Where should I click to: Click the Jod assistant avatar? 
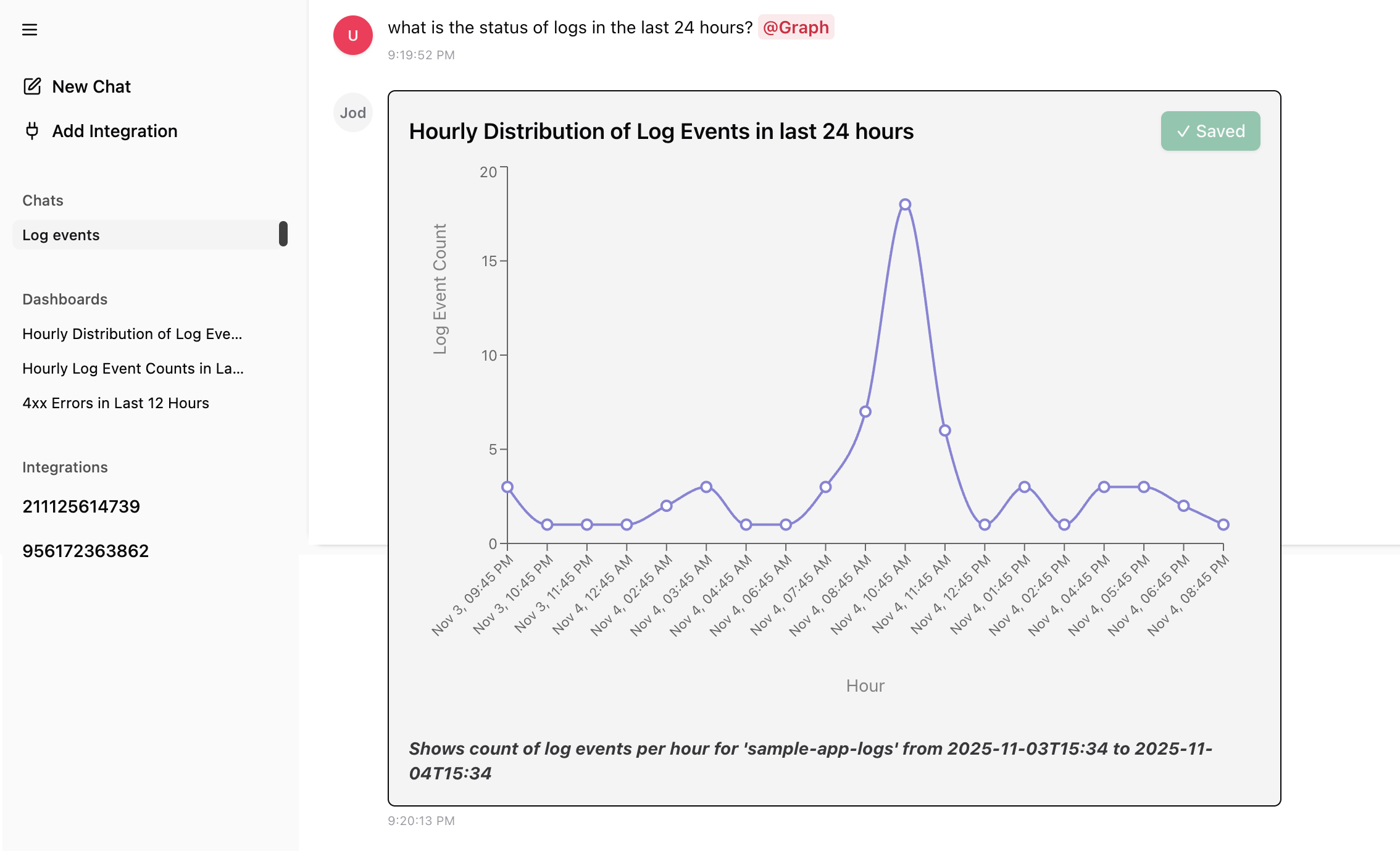352,112
